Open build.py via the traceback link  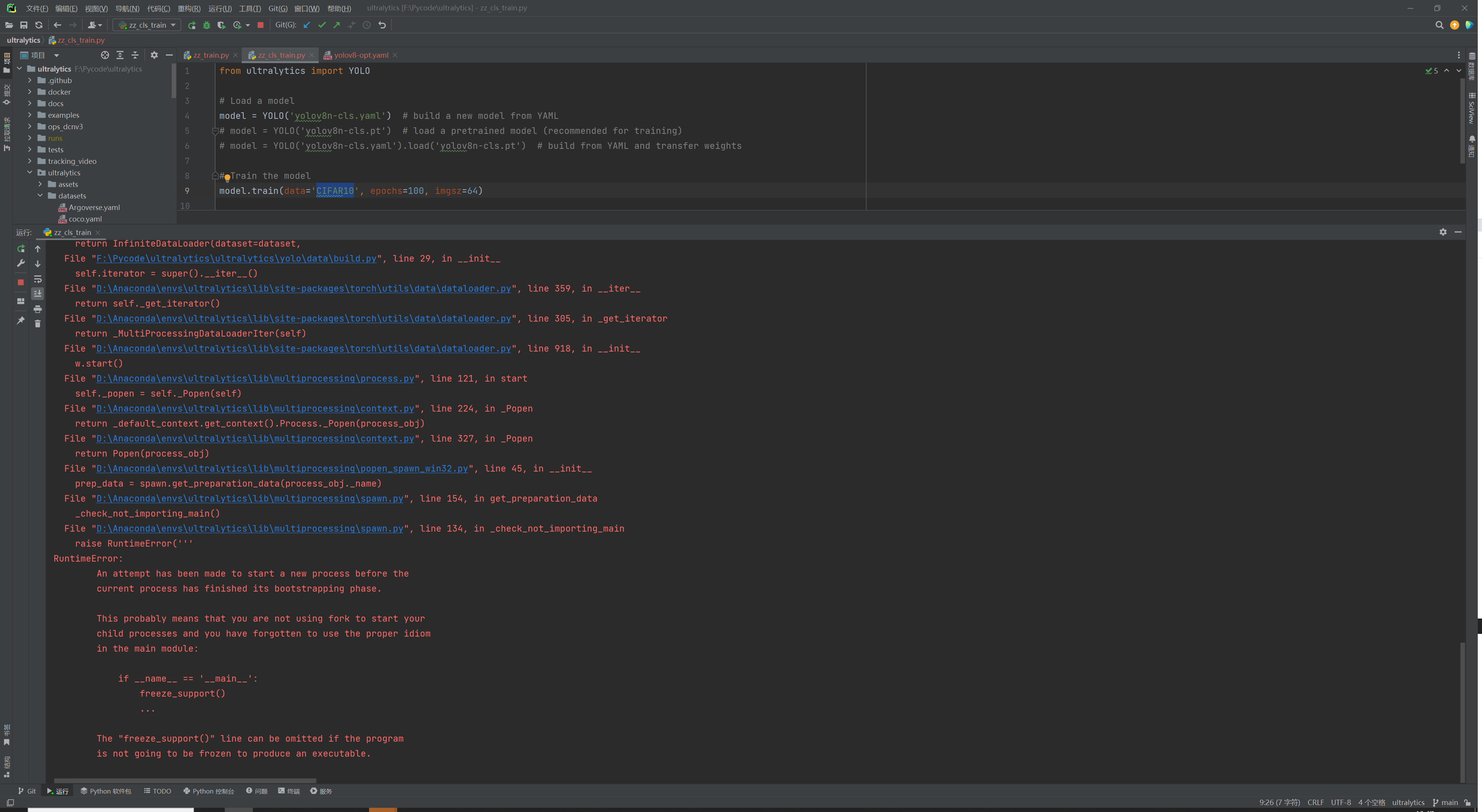[236, 258]
